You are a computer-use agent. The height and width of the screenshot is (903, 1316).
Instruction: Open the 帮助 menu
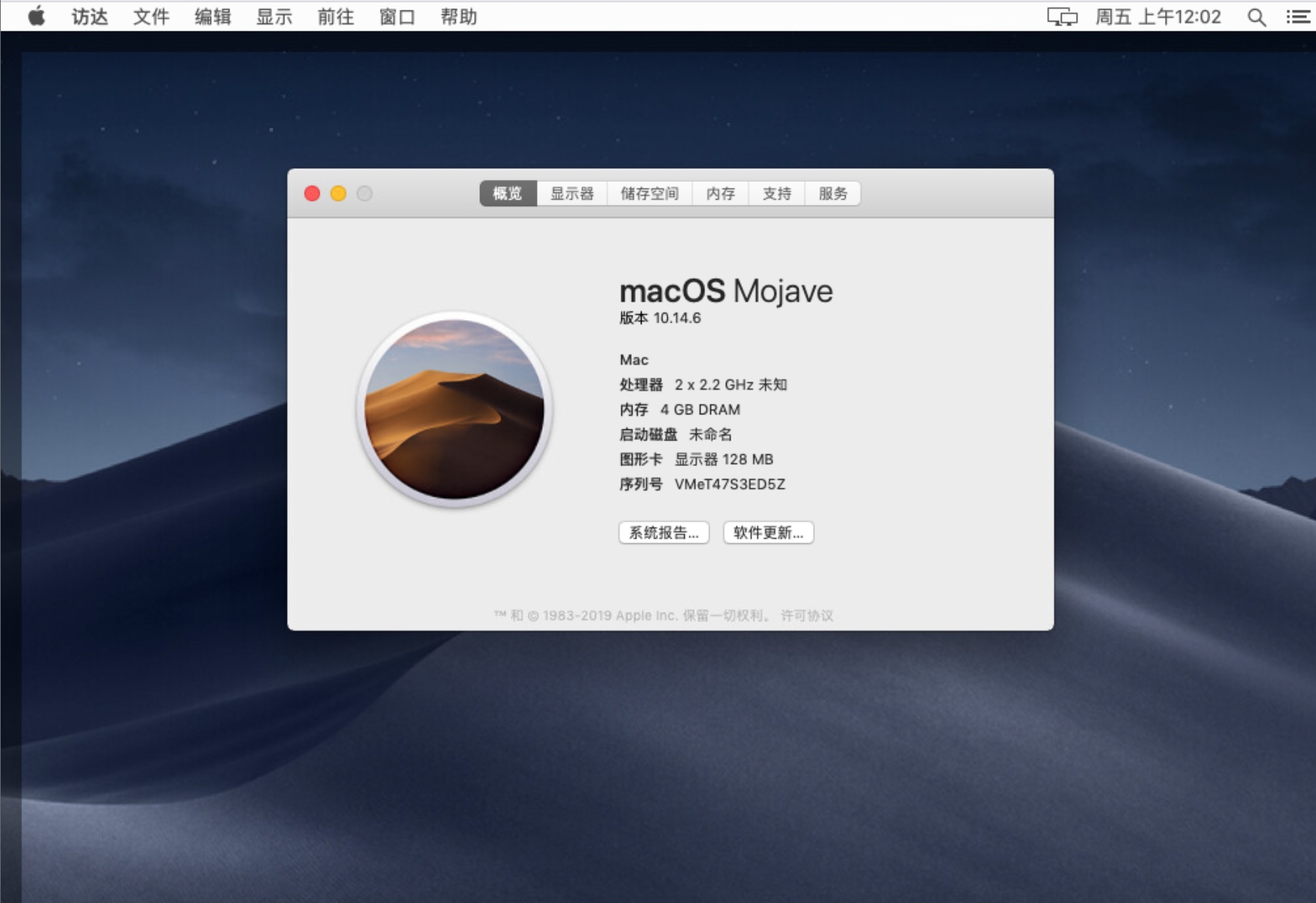[x=458, y=16]
